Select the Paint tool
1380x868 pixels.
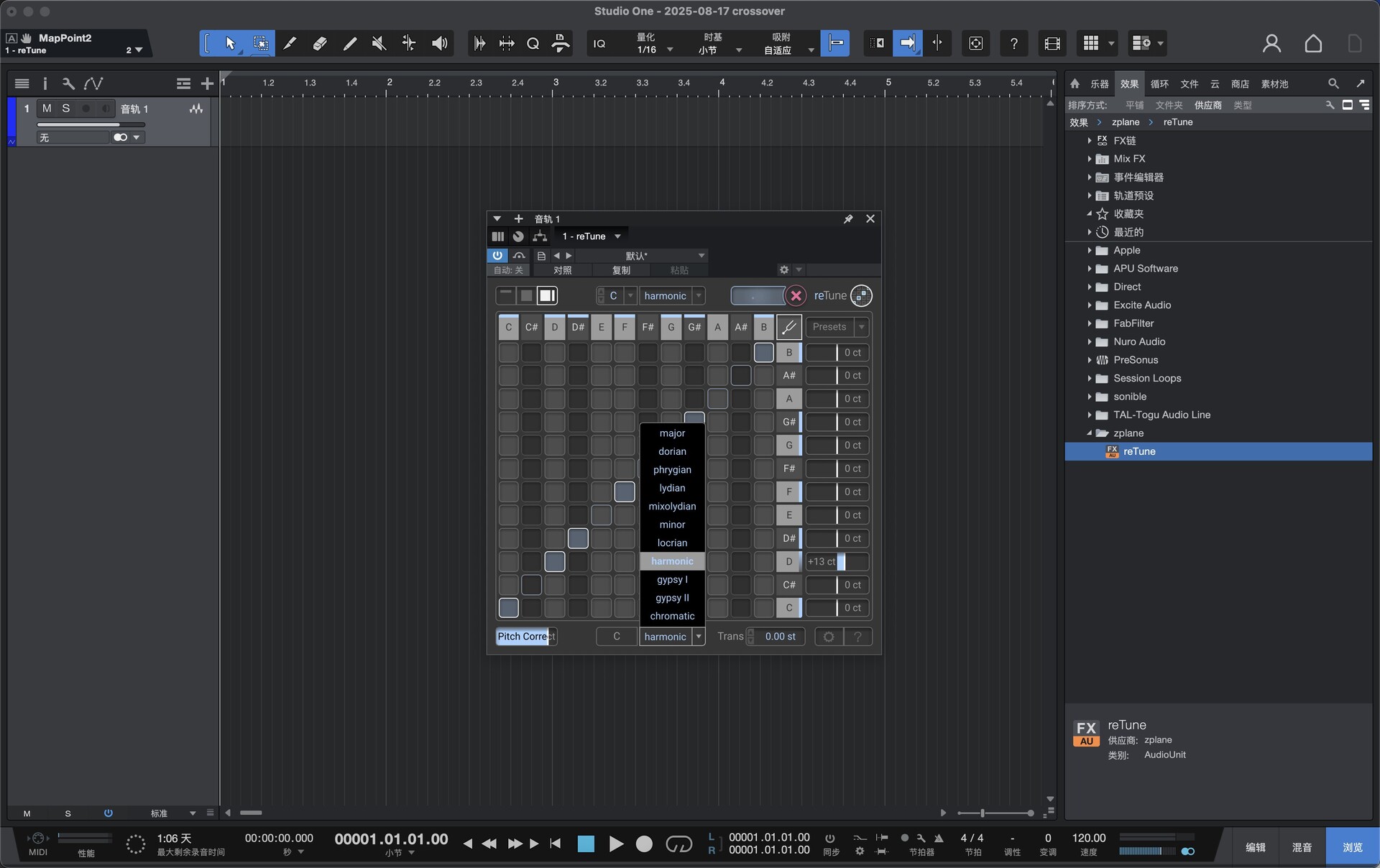click(350, 44)
